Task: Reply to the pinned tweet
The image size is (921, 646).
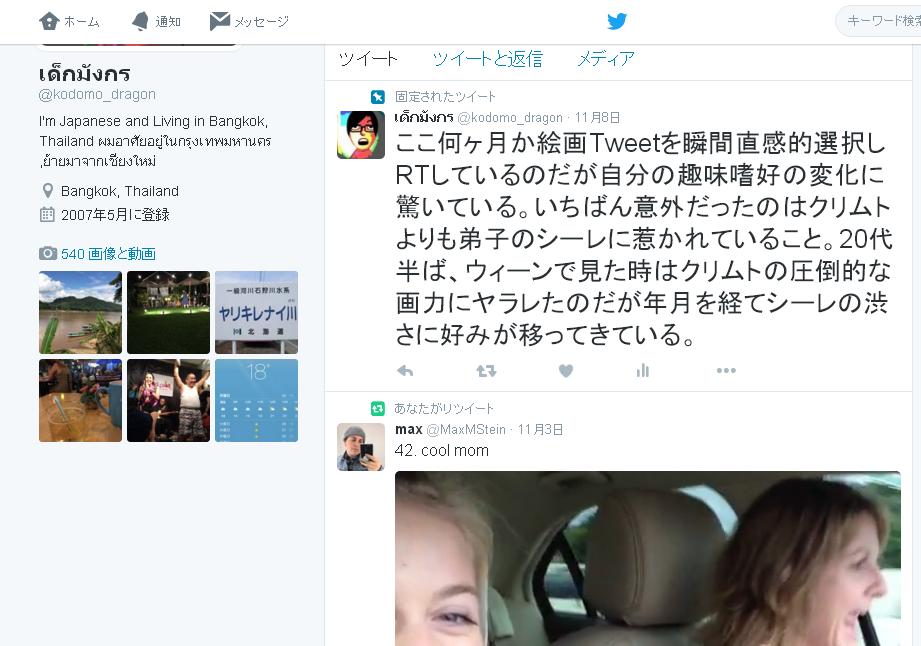Action: click(x=405, y=371)
